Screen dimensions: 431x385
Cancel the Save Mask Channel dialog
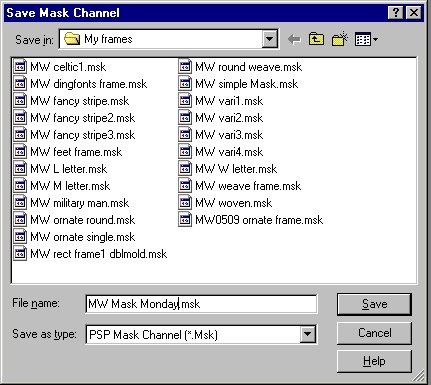[374, 333]
